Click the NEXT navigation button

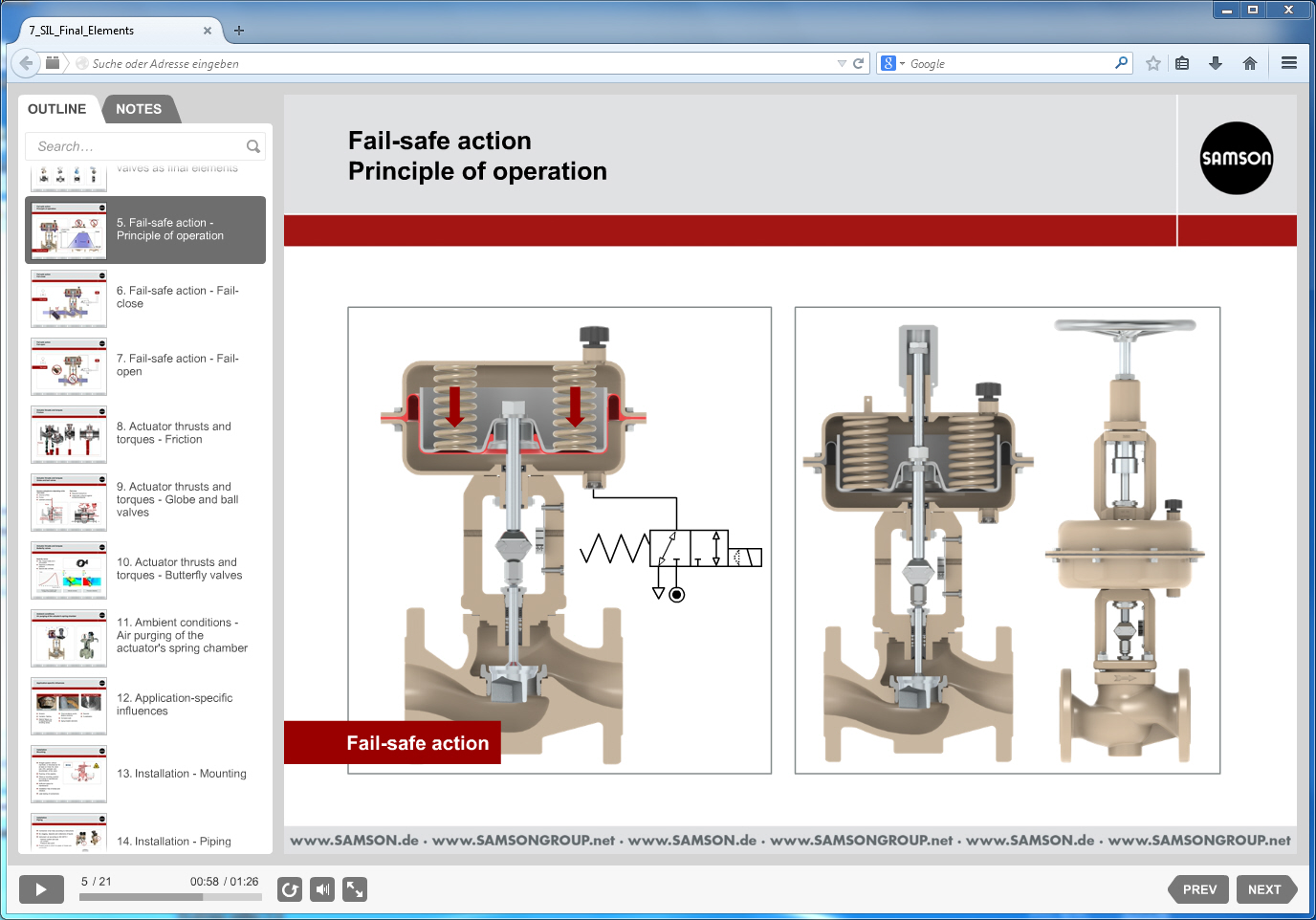click(1266, 889)
